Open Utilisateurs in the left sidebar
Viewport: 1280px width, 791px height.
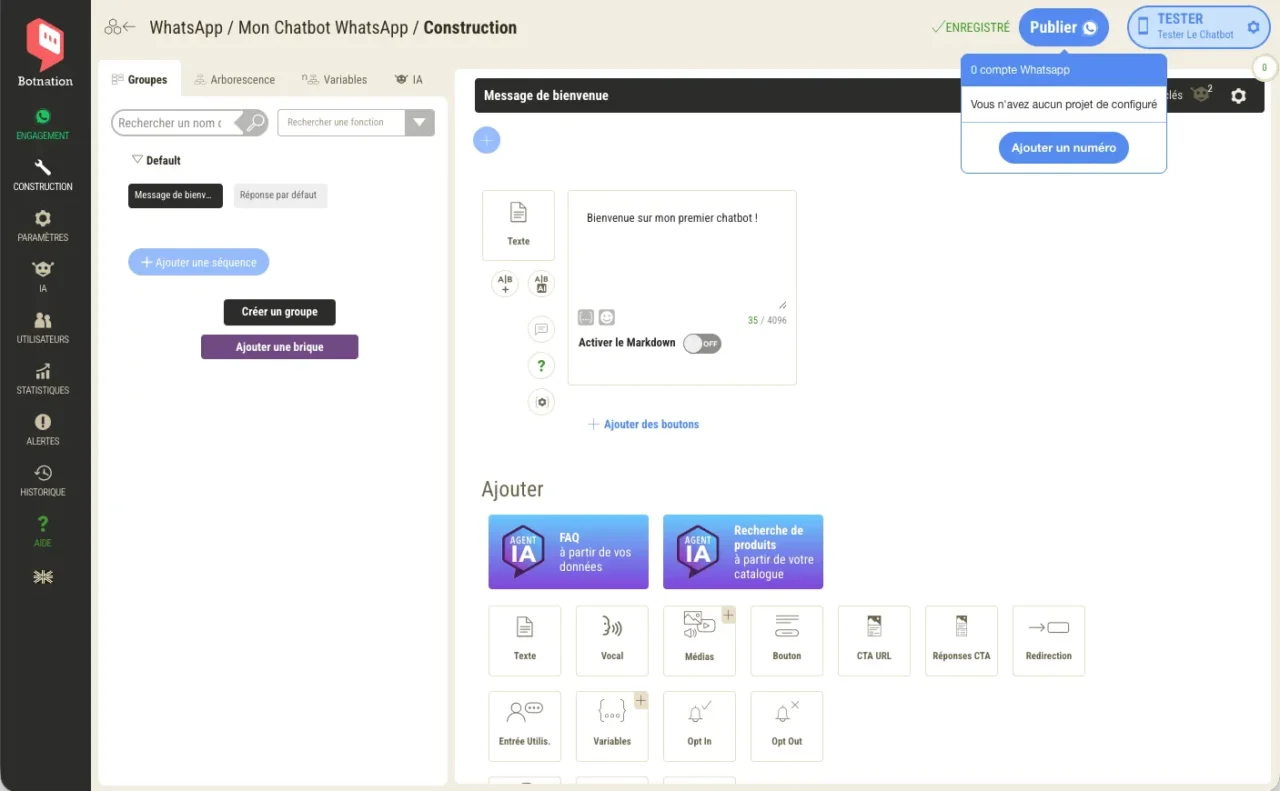(43, 328)
